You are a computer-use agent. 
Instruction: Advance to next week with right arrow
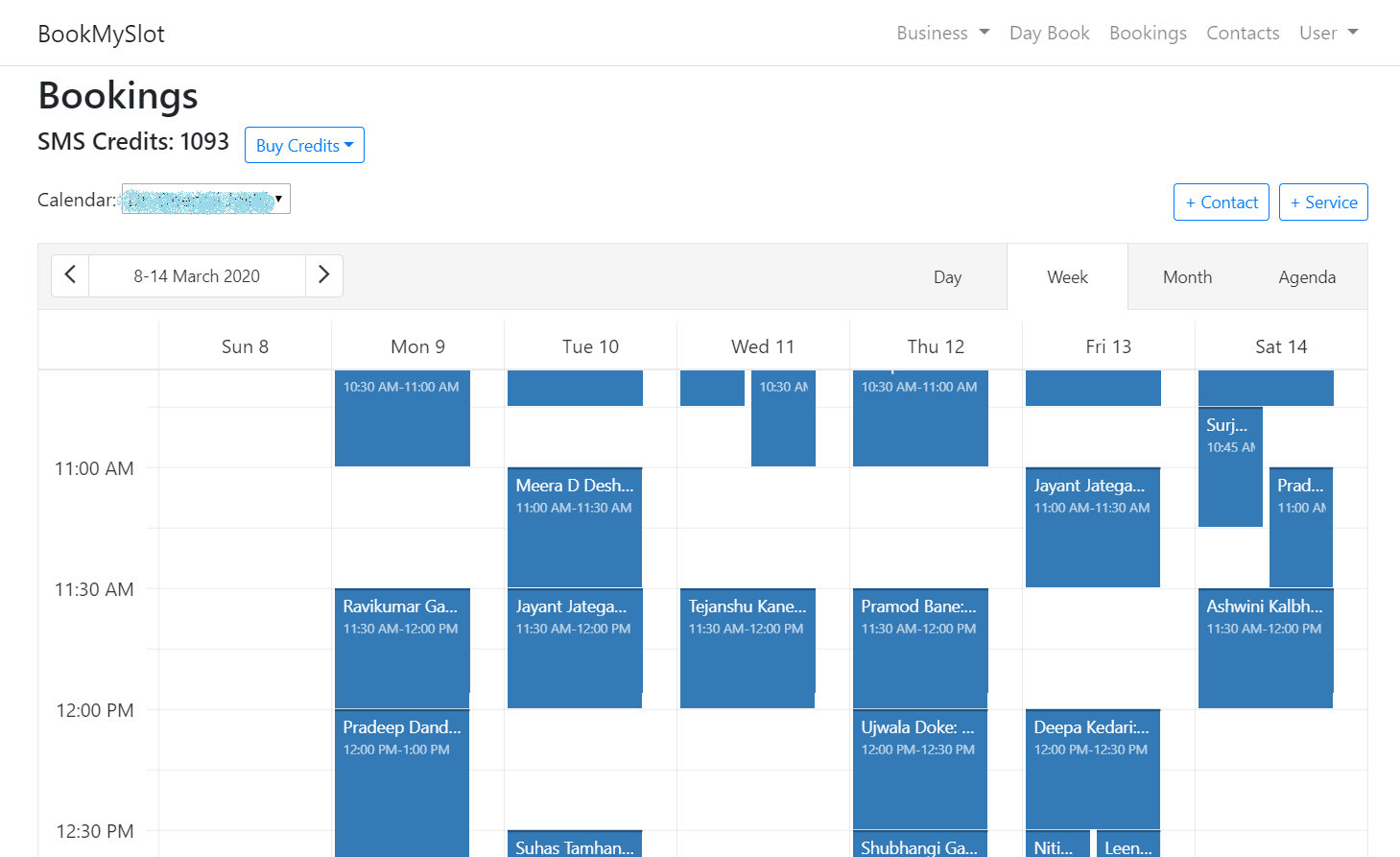[323, 275]
